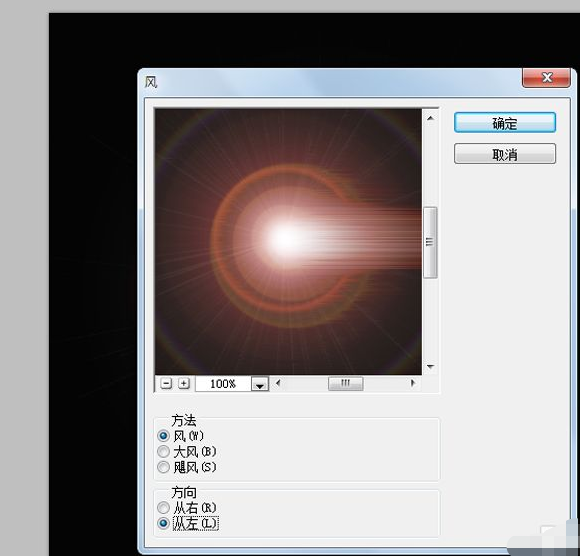Click the preview horizontal scroll left arrow

tap(278, 383)
